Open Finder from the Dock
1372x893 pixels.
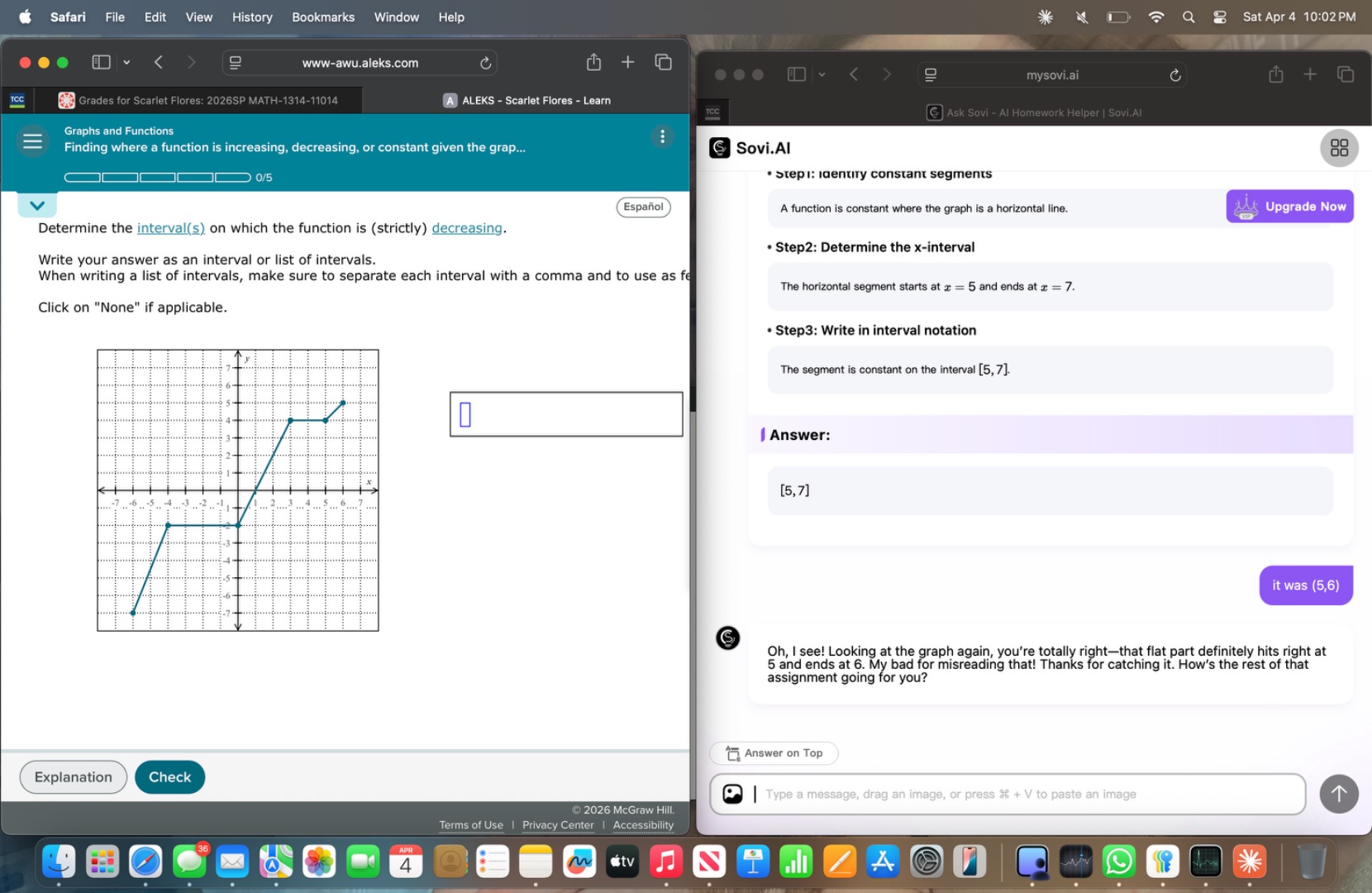point(59,862)
